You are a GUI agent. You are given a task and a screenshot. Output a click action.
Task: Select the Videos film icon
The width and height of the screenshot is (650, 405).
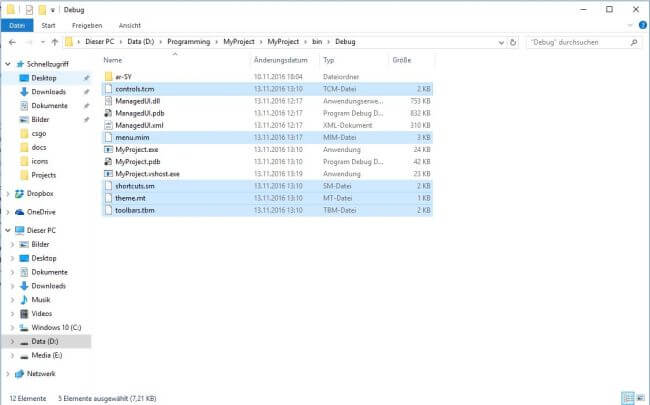point(24,314)
